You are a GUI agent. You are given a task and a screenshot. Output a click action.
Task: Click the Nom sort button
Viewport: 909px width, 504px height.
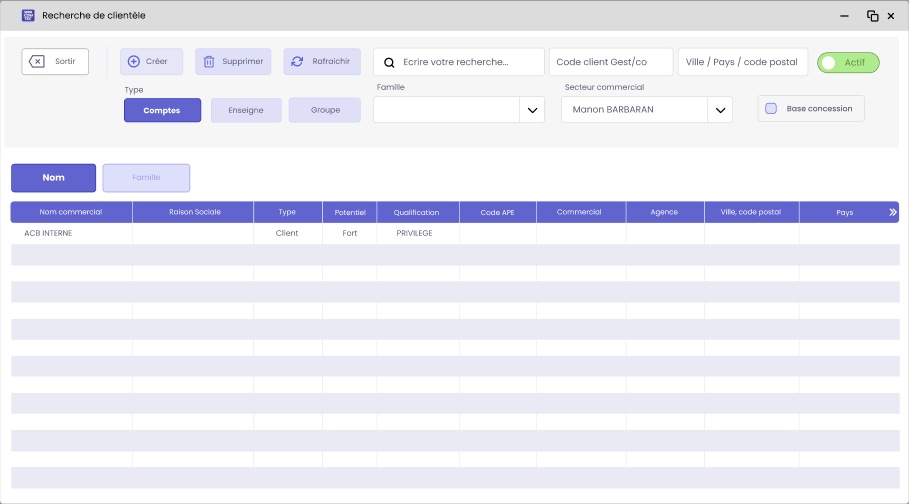(54, 178)
